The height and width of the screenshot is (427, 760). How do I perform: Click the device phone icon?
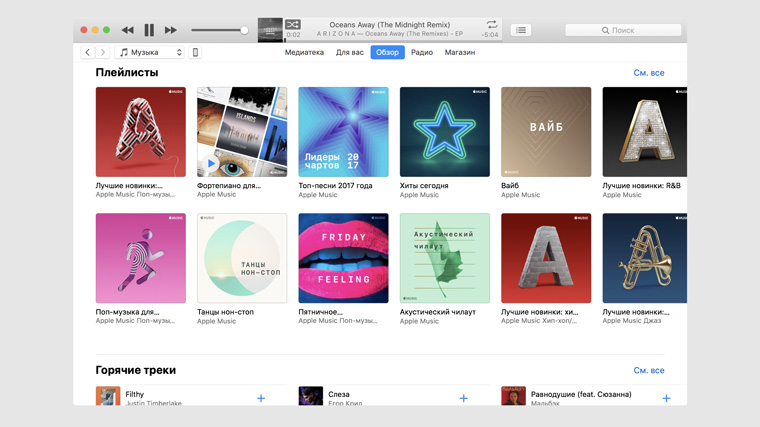pyautogui.click(x=195, y=52)
